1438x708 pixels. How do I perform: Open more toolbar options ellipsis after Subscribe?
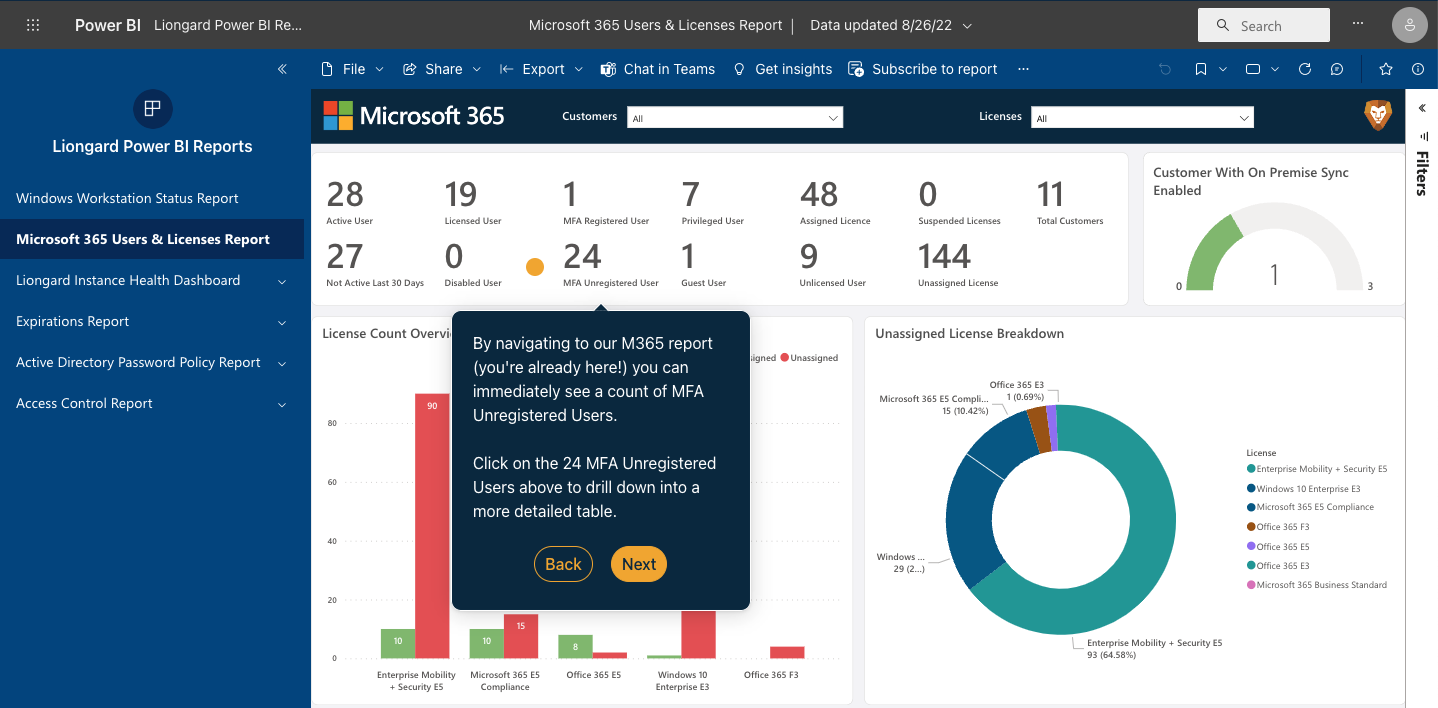click(x=1023, y=69)
